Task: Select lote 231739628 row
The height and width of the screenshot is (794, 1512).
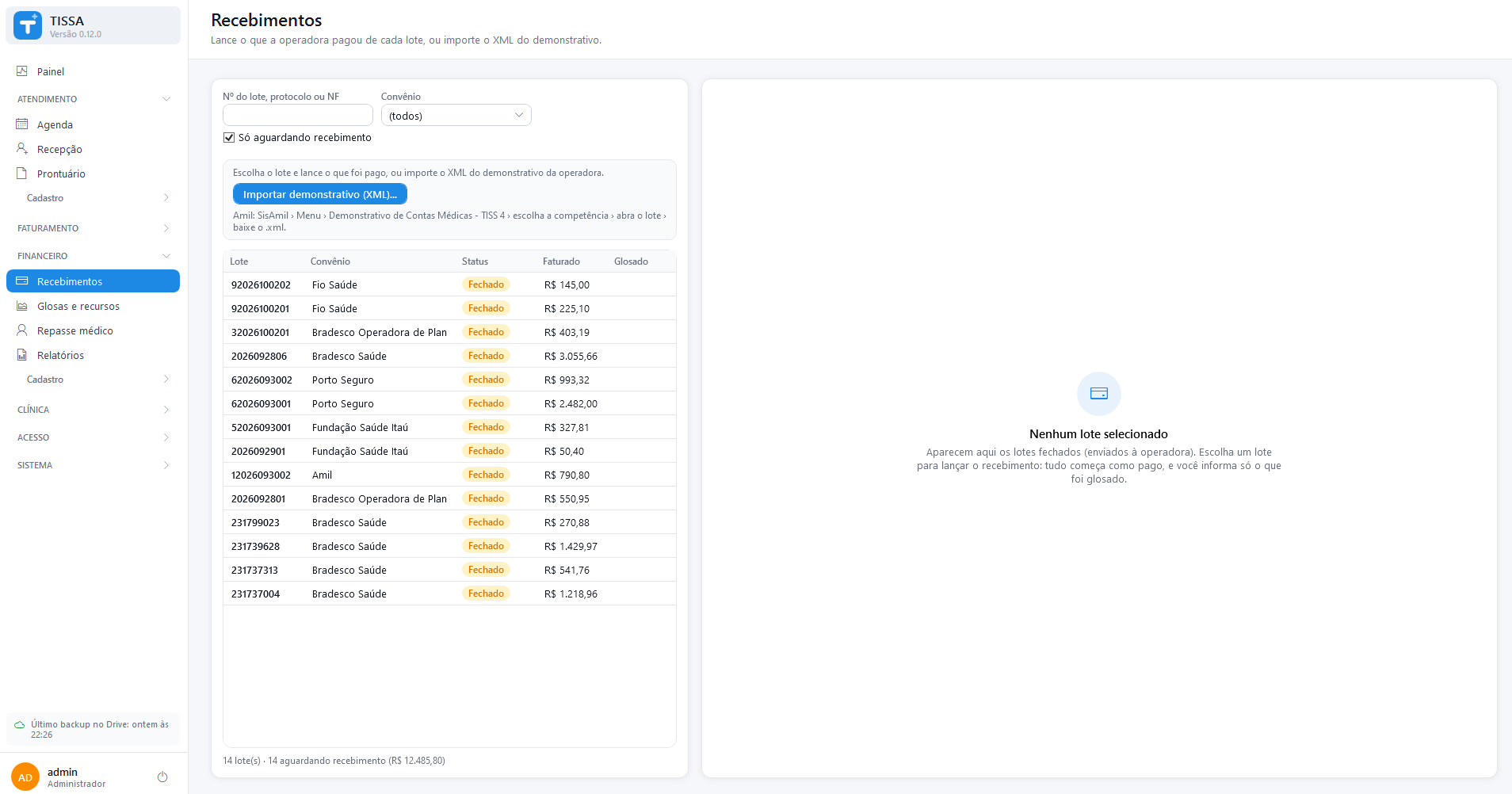Action: click(x=449, y=546)
